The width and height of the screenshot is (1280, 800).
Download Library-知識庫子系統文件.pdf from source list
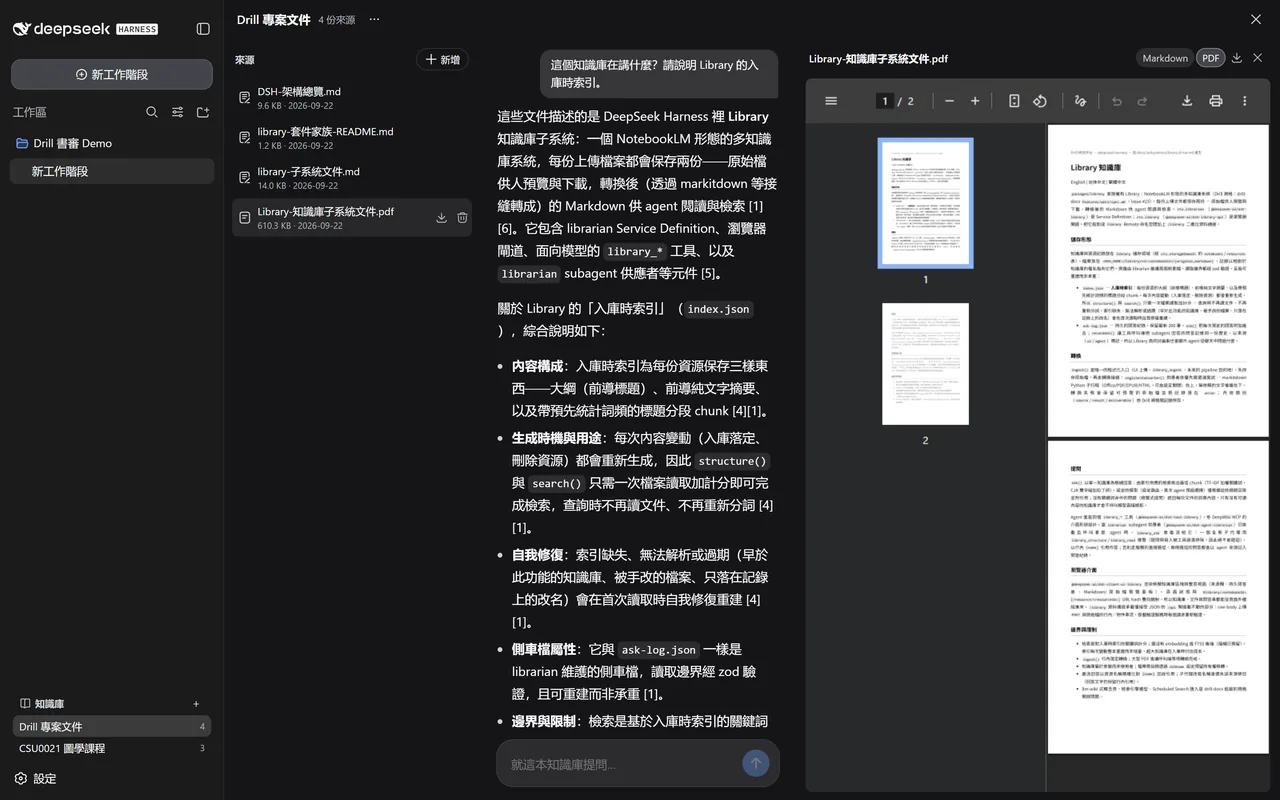pos(441,217)
